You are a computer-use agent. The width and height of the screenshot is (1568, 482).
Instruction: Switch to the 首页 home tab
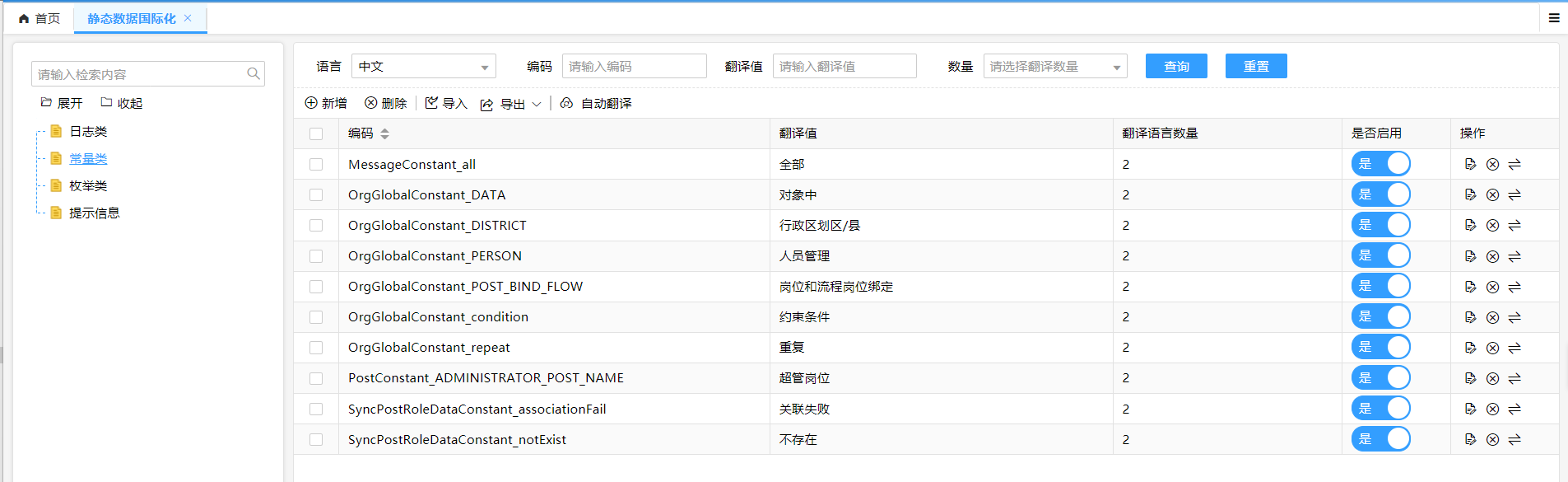click(x=40, y=18)
